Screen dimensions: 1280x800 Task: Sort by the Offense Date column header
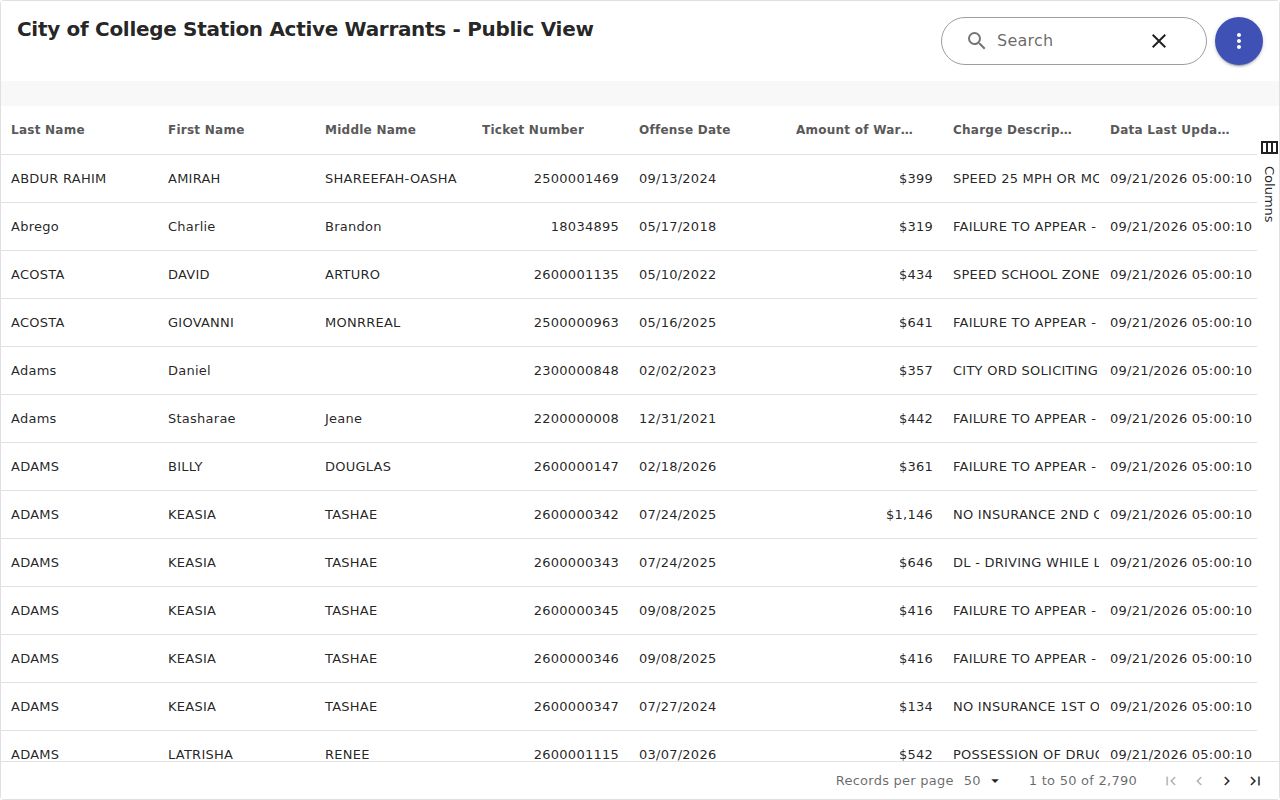click(685, 130)
